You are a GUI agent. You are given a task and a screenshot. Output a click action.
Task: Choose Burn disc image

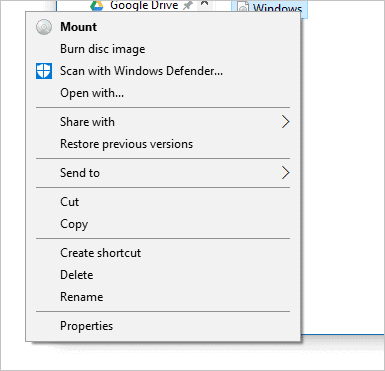point(163,49)
